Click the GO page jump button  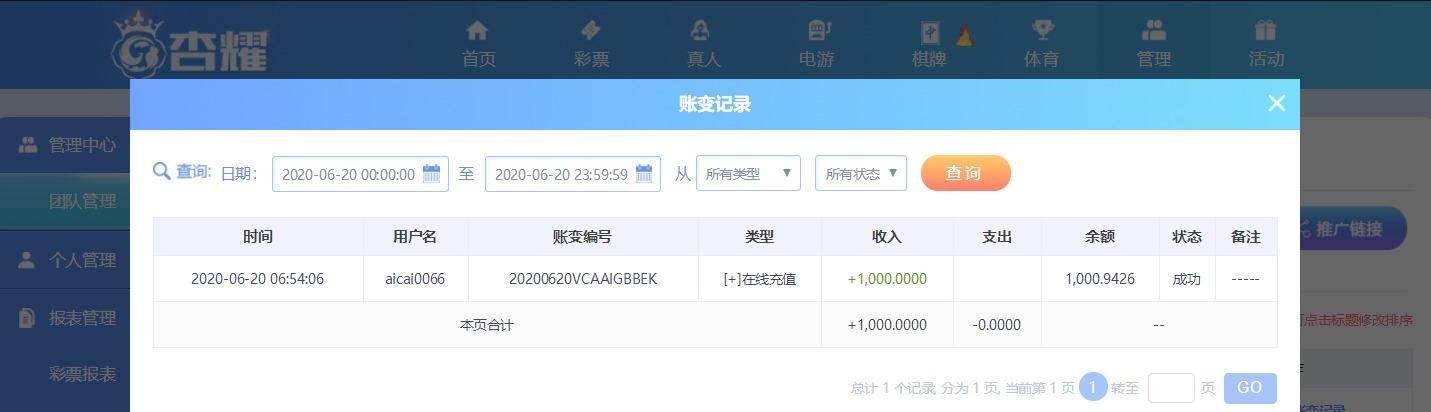(x=1250, y=387)
